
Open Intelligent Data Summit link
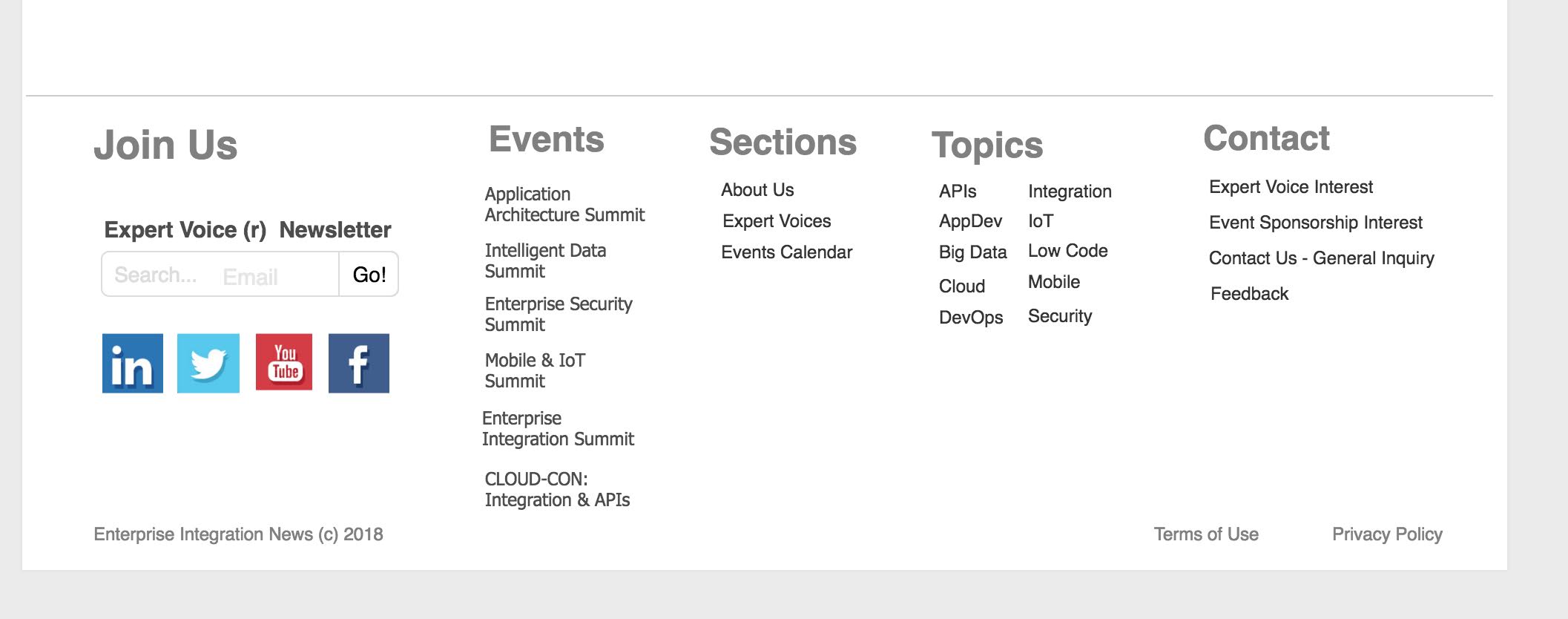(x=545, y=261)
